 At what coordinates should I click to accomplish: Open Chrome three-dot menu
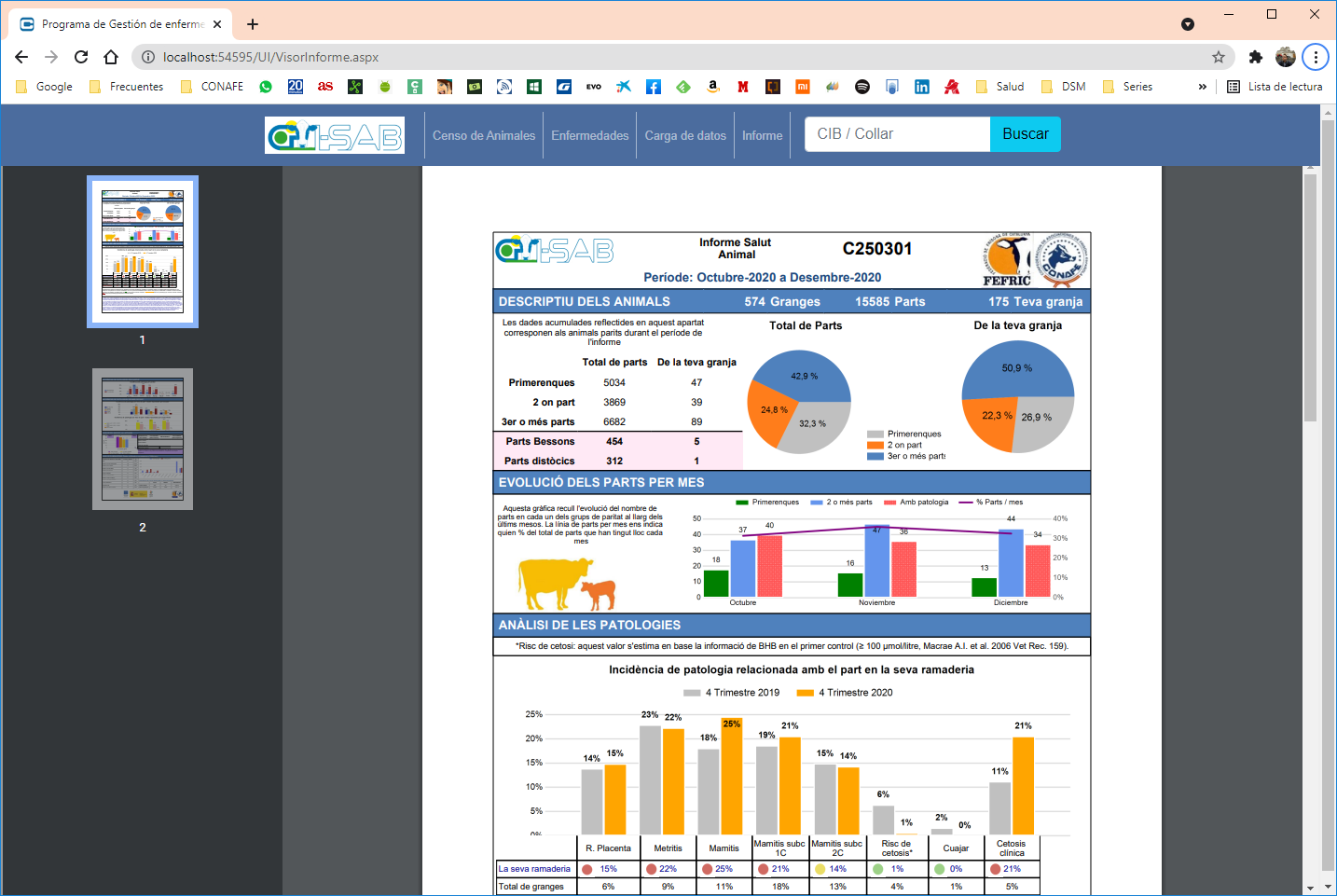click(x=1316, y=57)
